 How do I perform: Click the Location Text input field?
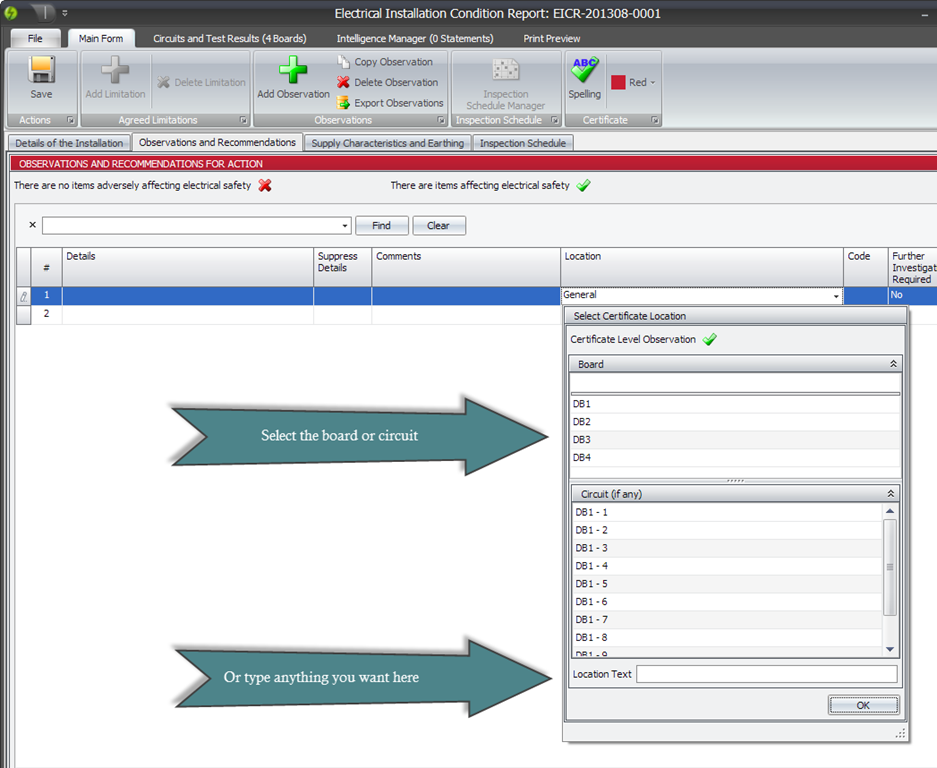(x=766, y=674)
